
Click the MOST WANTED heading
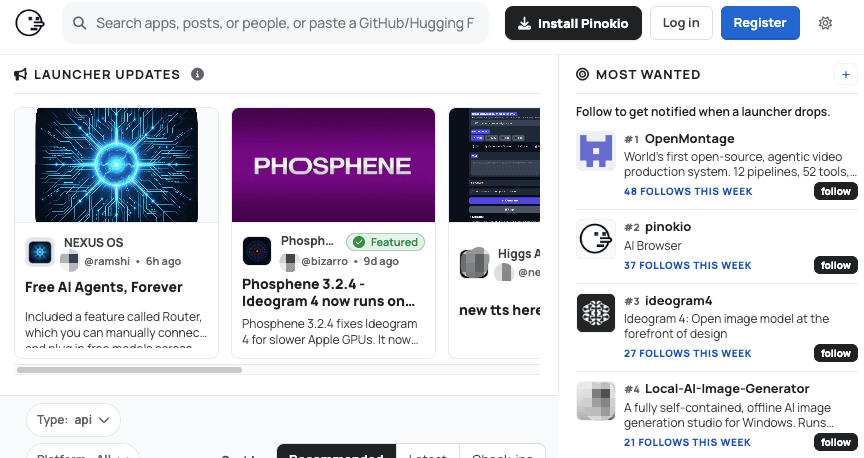point(648,74)
